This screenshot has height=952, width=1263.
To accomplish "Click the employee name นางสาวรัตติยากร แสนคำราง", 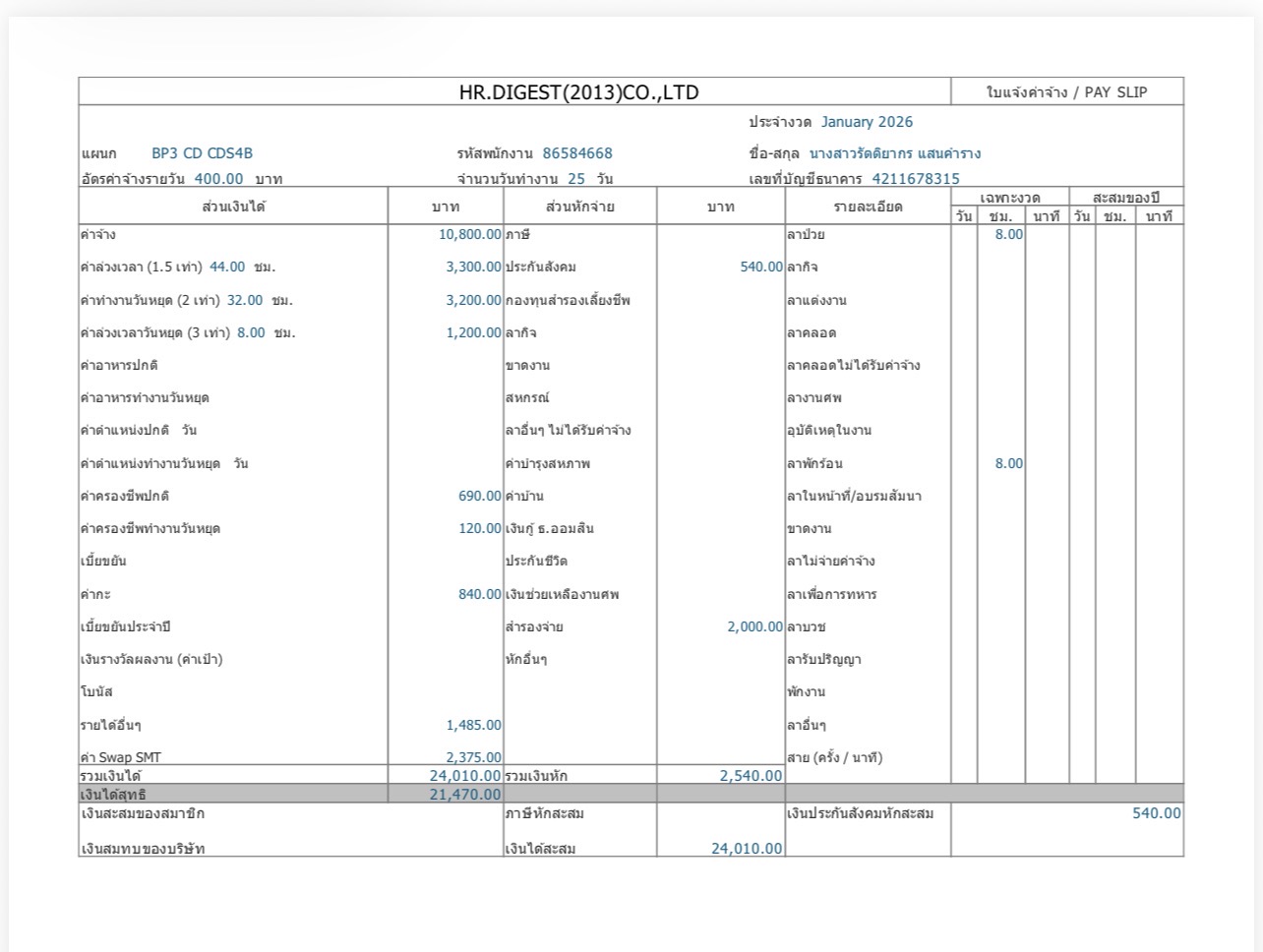I will [x=894, y=153].
